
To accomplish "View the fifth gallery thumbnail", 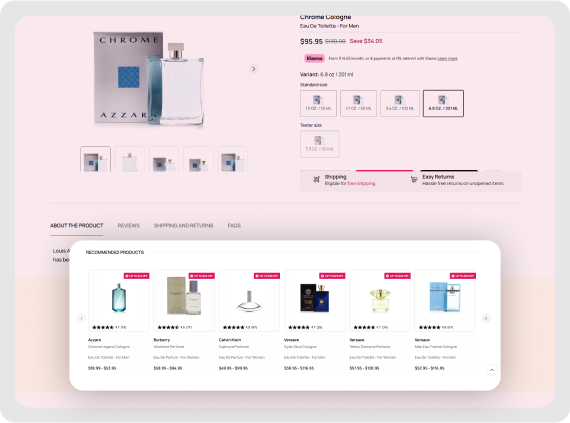I will tap(233, 159).
